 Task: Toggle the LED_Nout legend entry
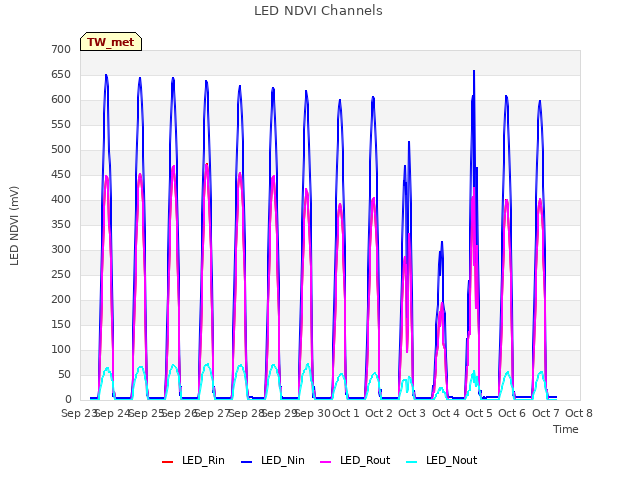pyautogui.click(x=442, y=460)
